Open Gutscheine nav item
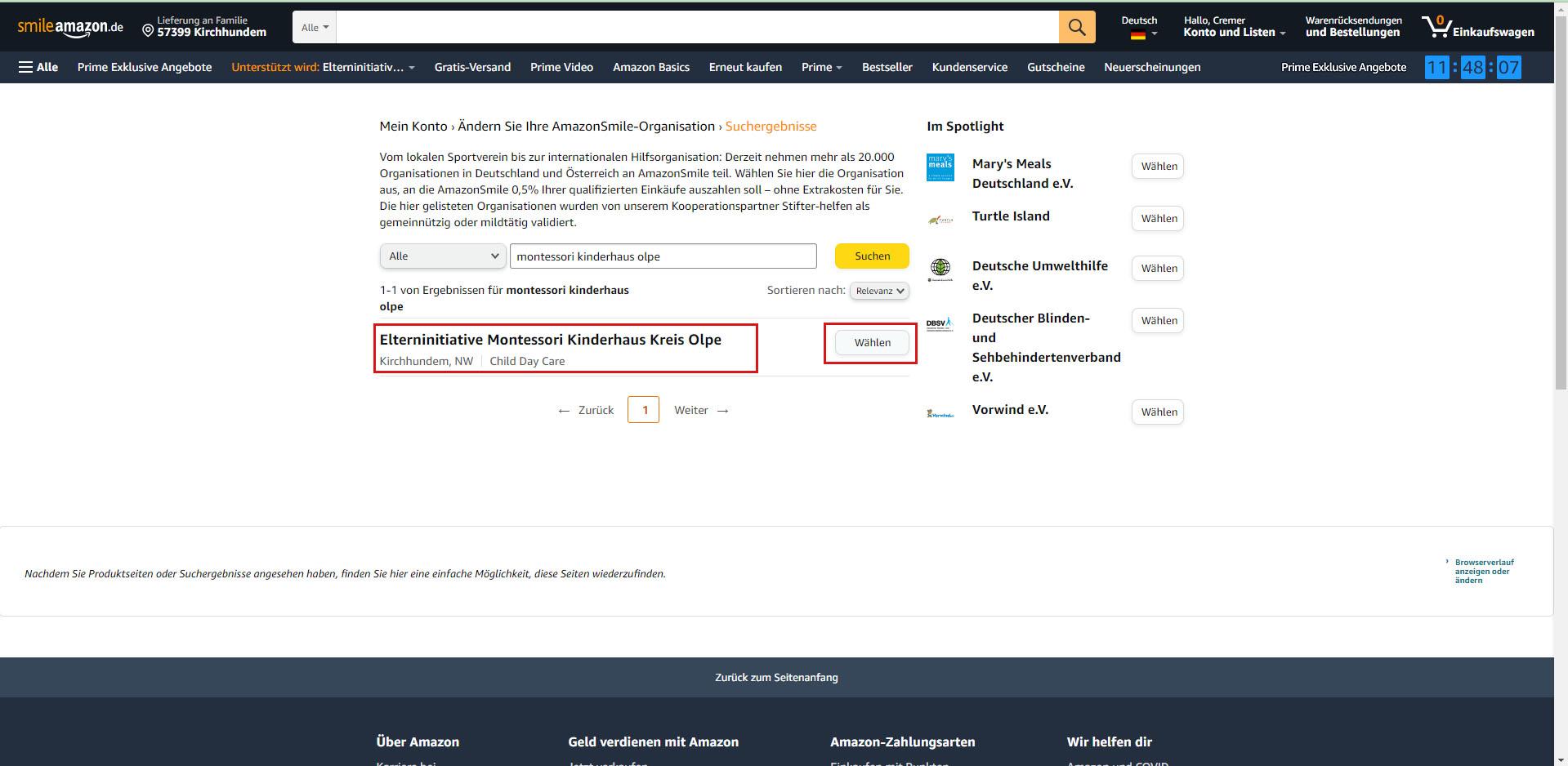 1056,67
